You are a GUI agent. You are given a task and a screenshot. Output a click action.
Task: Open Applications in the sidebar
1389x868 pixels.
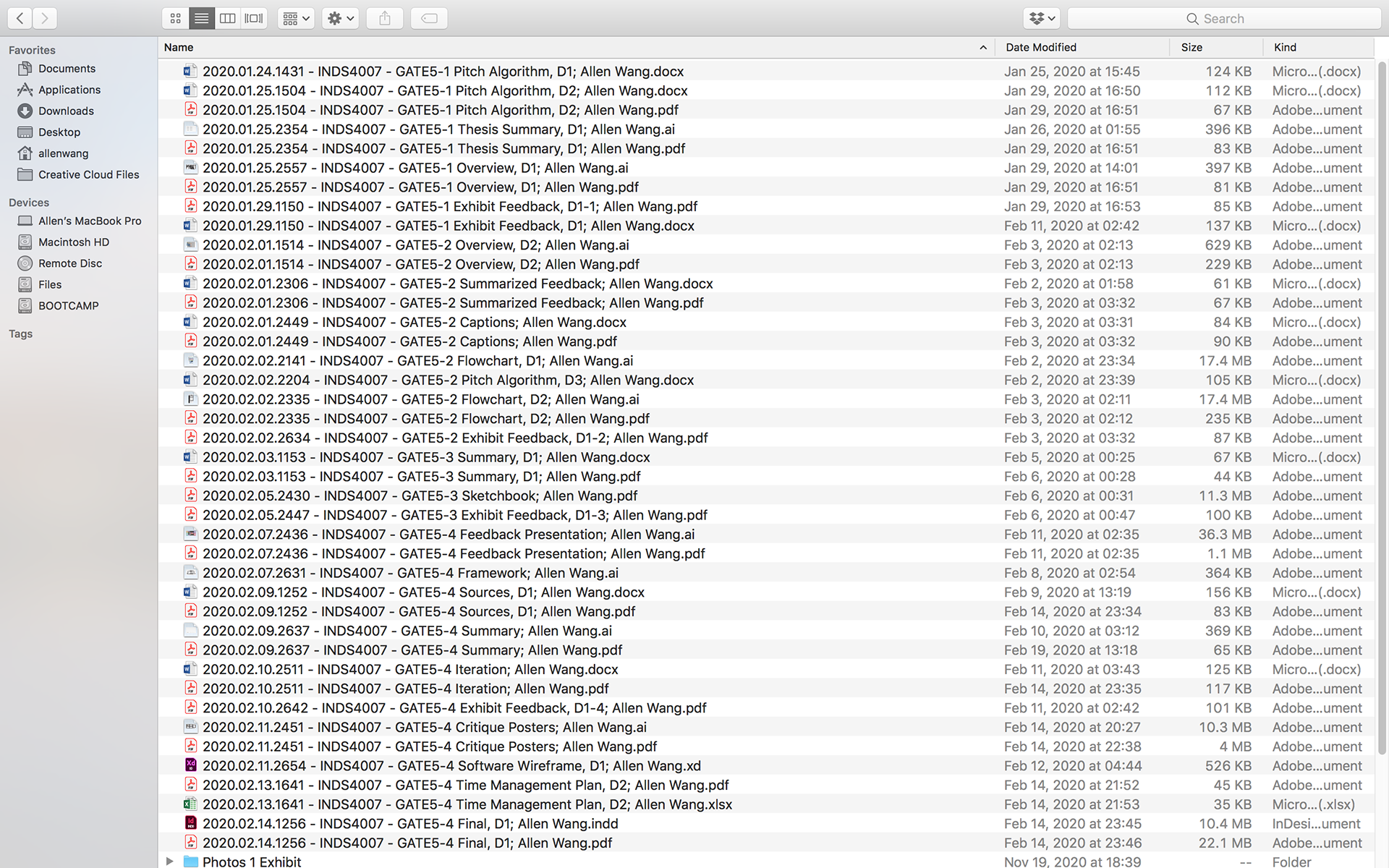69,90
